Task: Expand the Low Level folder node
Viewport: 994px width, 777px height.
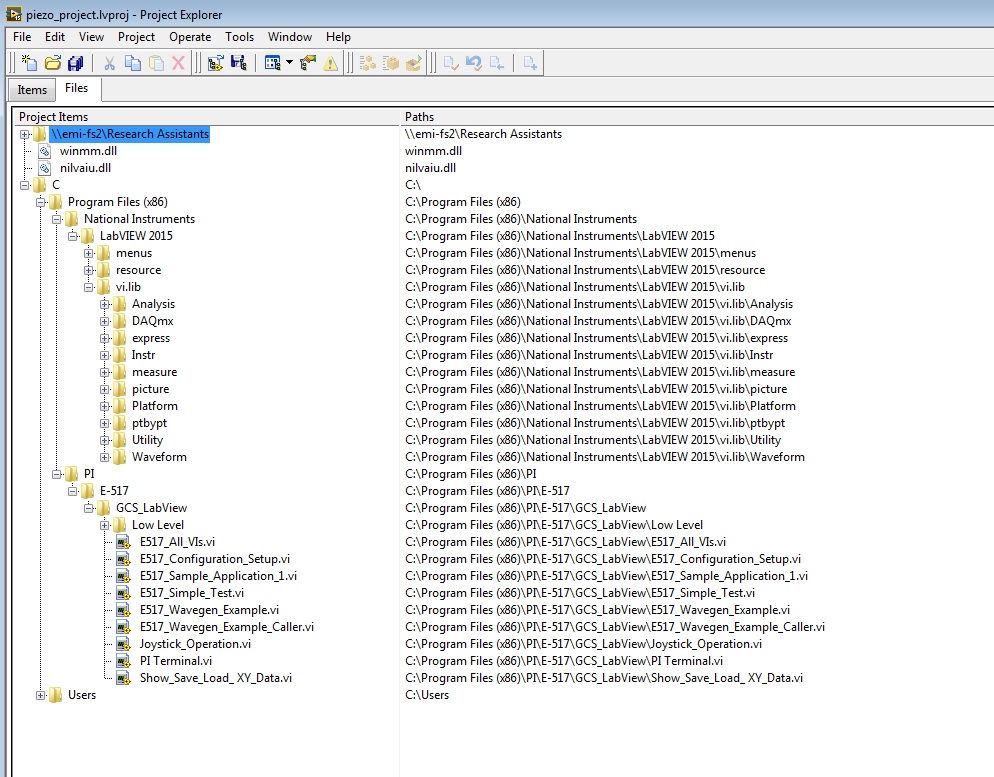Action: pos(105,525)
